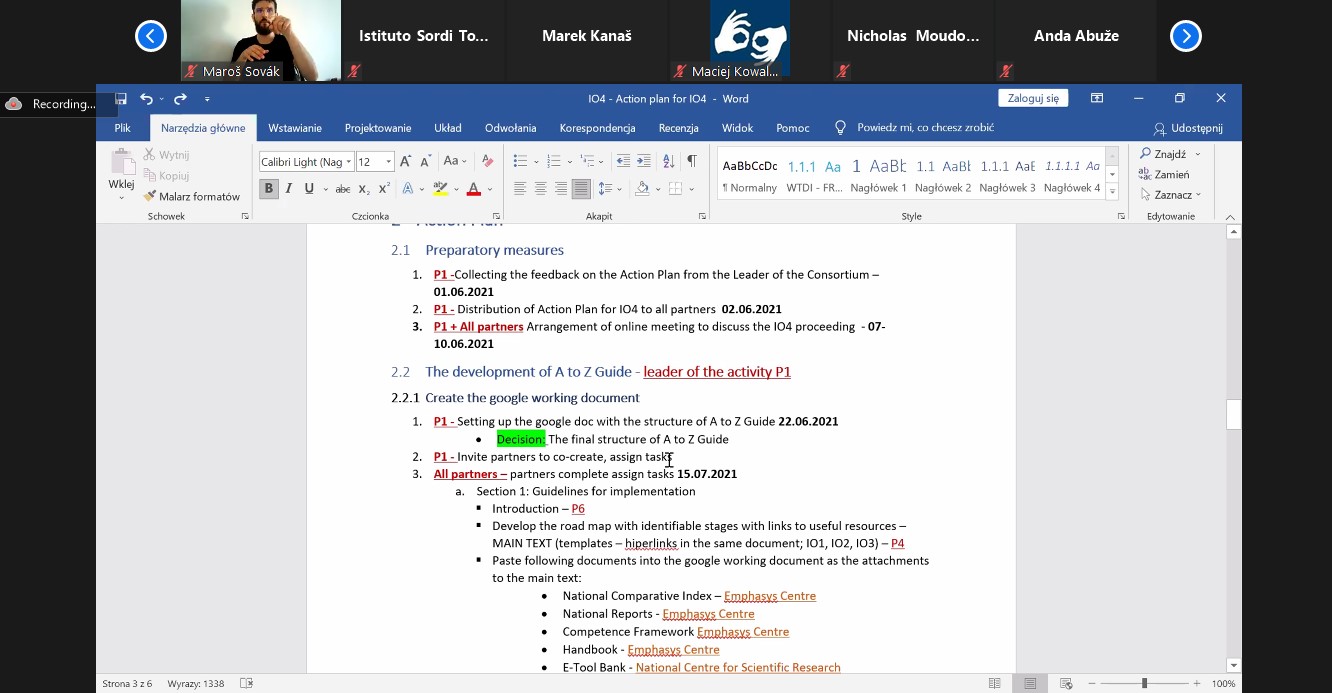Image resolution: width=1332 pixels, height=693 pixels.
Task: Clear all formatting with the eraser icon
Action: coord(487,161)
